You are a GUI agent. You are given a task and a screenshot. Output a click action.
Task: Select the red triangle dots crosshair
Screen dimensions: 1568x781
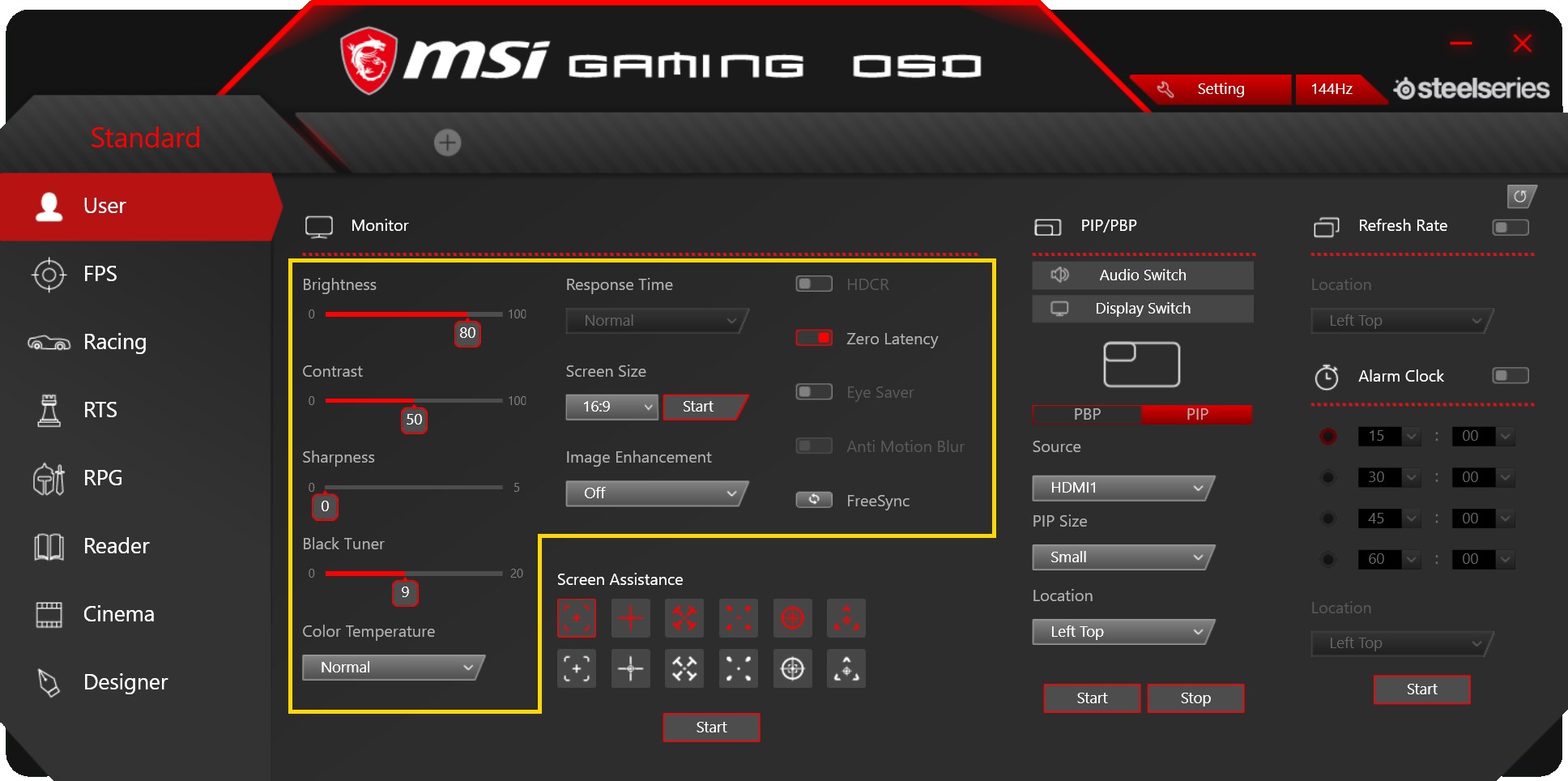tap(846, 619)
